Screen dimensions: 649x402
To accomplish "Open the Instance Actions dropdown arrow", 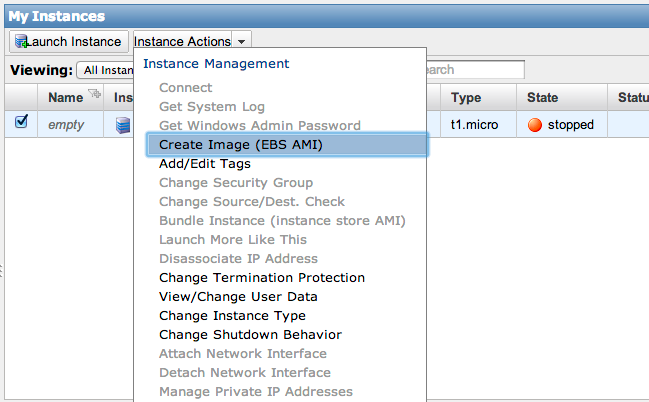I will (x=243, y=41).
